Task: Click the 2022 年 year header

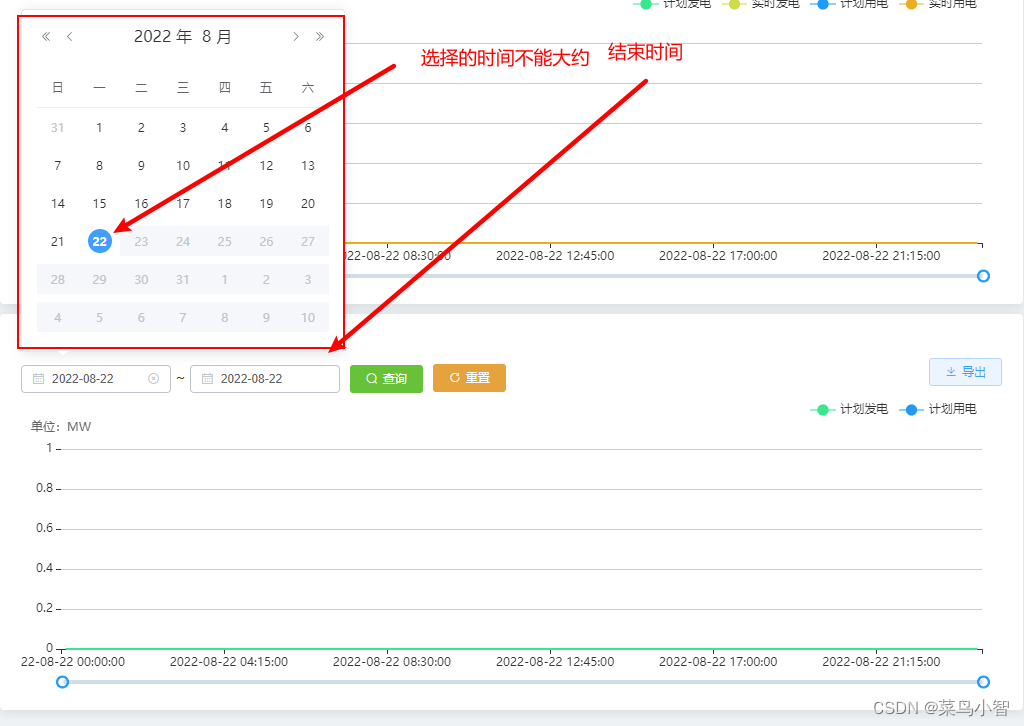Action: pyautogui.click(x=163, y=37)
